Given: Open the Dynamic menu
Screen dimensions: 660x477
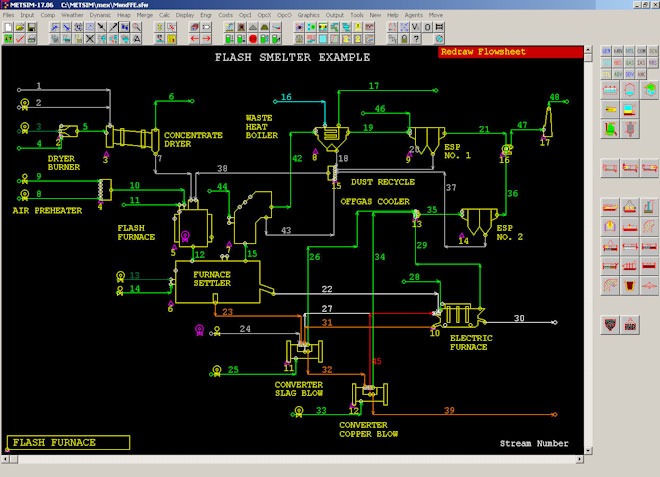Looking at the screenshot, I should tap(100, 15).
